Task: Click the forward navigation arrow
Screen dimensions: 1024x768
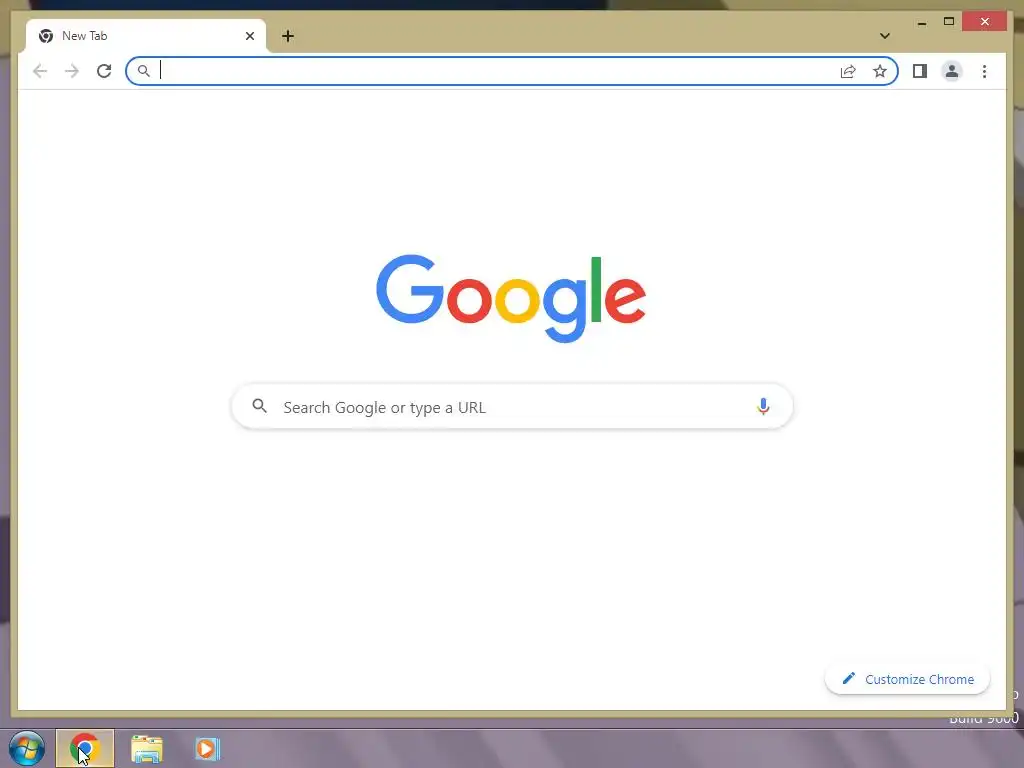Action: pos(72,71)
